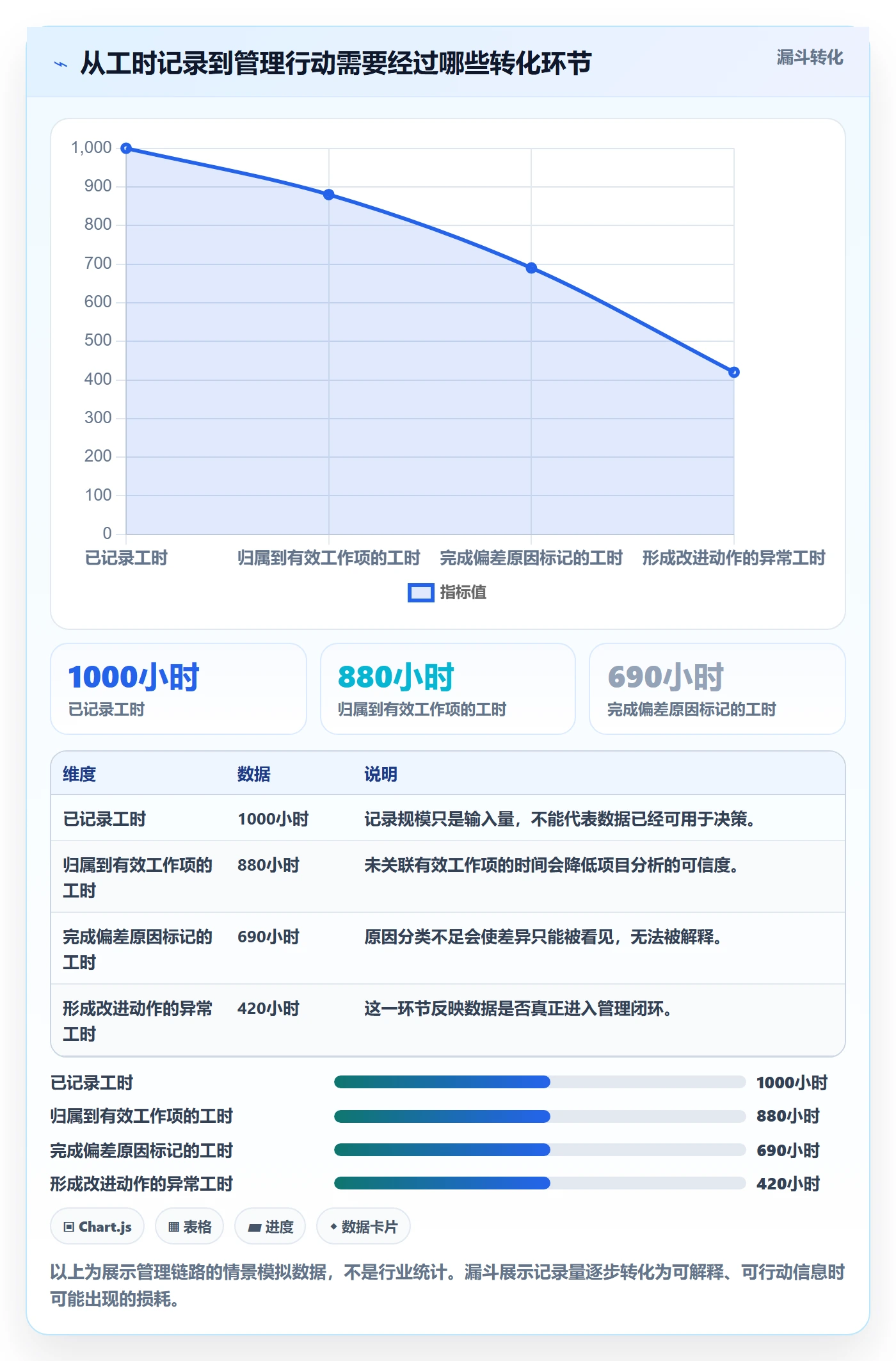Click description starting 原因分类不足
Image resolution: width=896 pixels, height=1361 pixels.
(543, 937)
